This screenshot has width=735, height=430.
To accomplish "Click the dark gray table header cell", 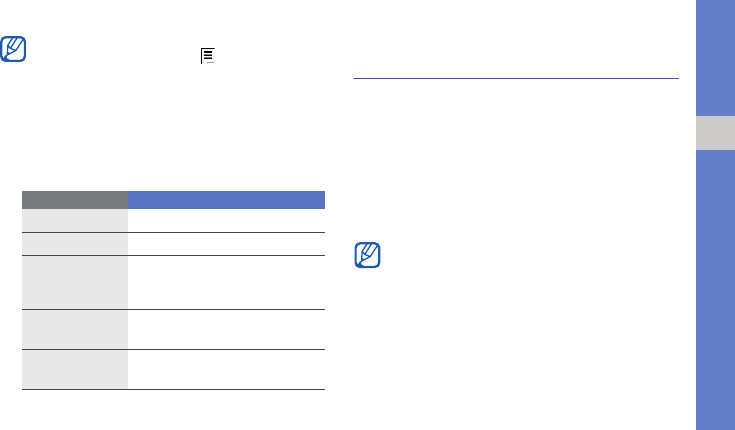I will coord(75,200).
